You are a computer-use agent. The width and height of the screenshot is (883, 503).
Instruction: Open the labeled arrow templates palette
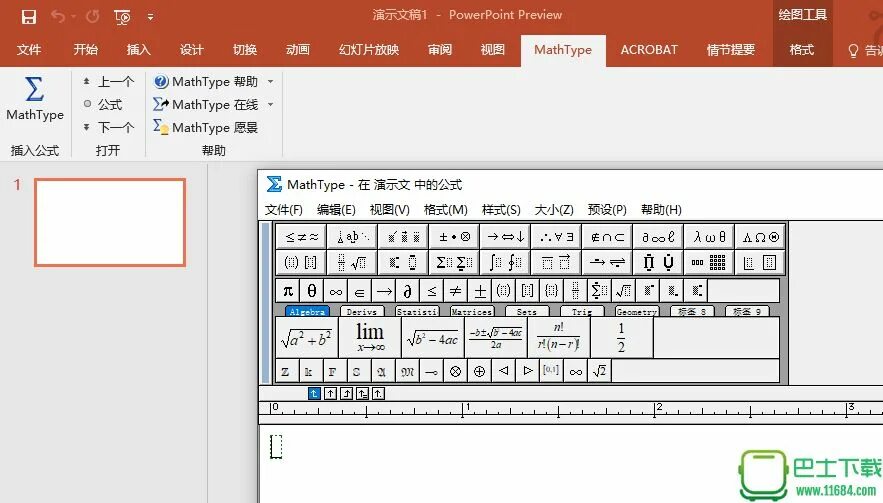[x=607, y=262]
